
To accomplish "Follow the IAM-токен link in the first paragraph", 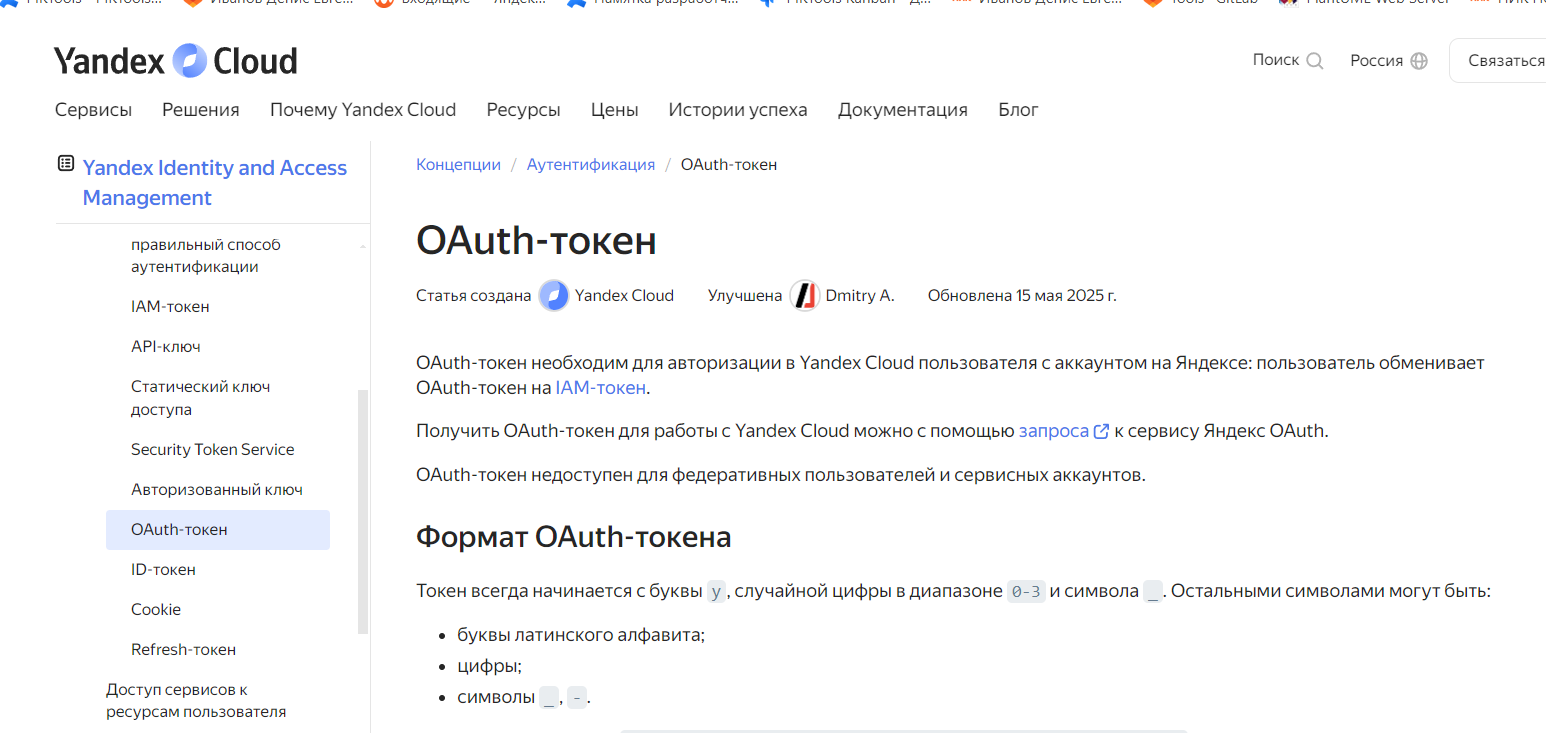I will pyautogui.click(x=601, y=388).
